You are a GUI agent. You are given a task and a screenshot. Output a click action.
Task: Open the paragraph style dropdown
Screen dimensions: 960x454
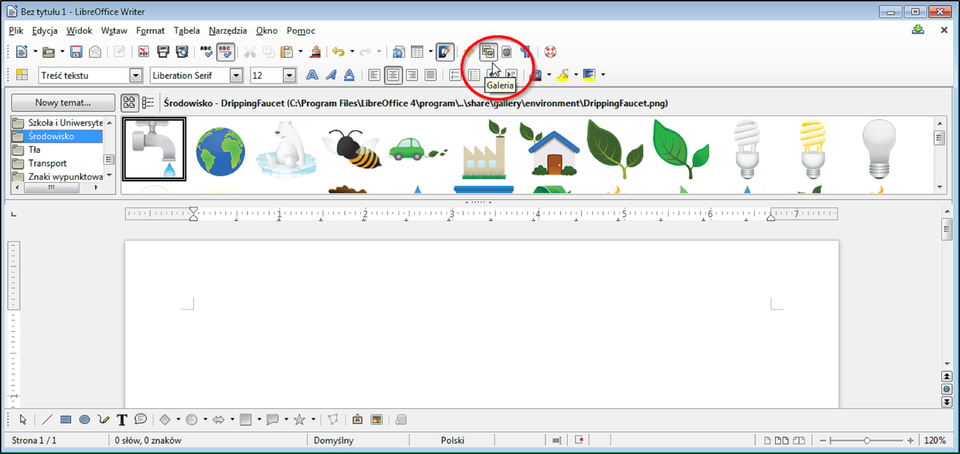136,75
